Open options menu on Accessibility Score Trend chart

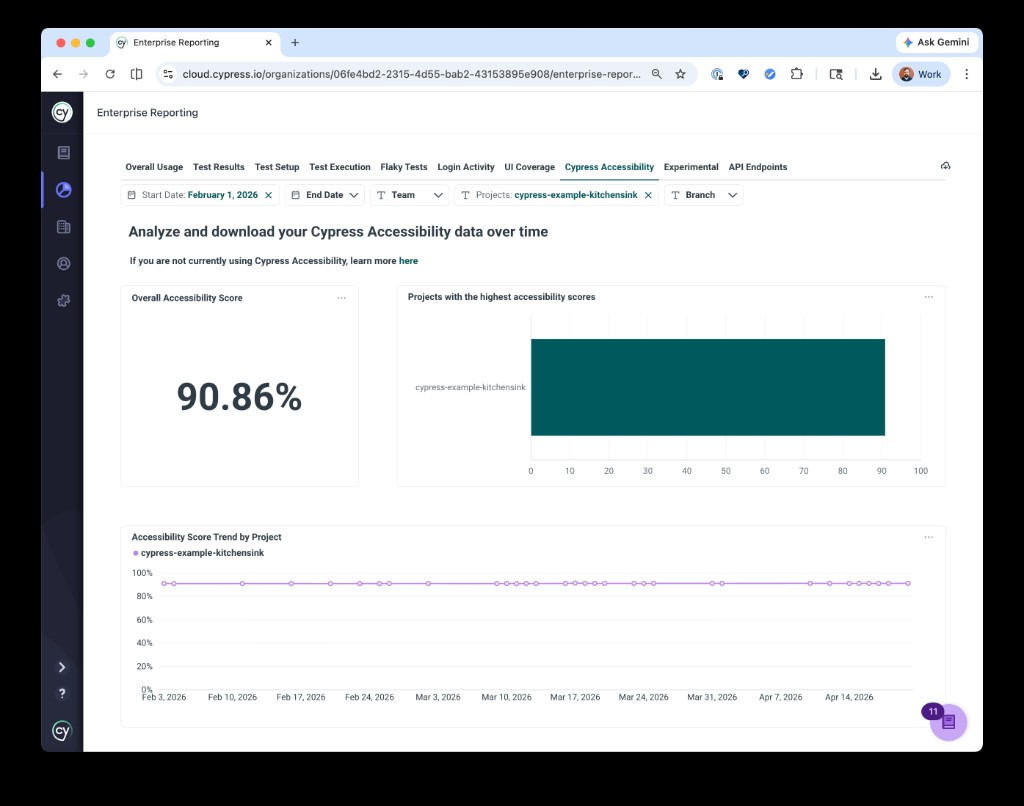click(x=929, y=538)
